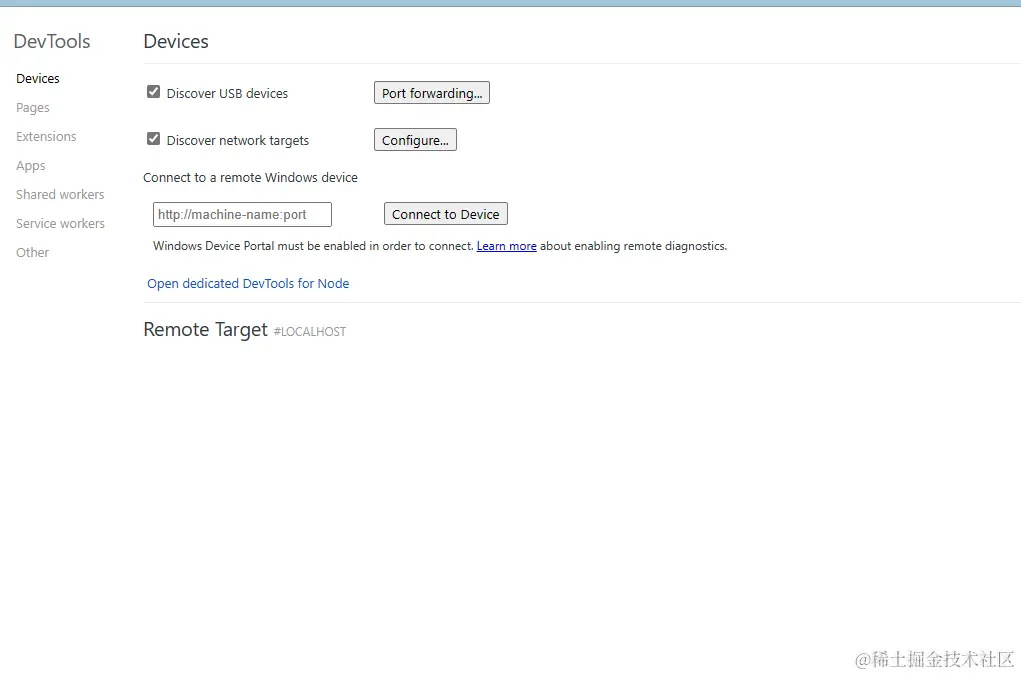Click the Windows Device Portal notice text
This screenshot has width=1021, height=676.
440,246
